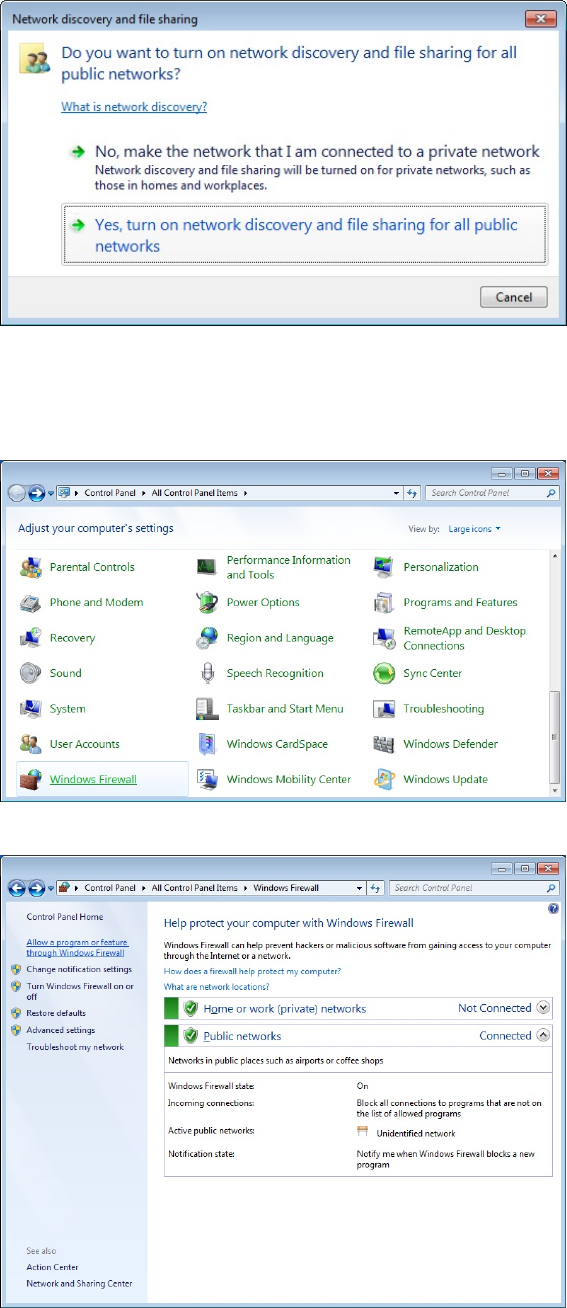This screenshot has height=1308, width=567.
Task: Open Phone and Modem icon
Action: (x=31, y=602)
